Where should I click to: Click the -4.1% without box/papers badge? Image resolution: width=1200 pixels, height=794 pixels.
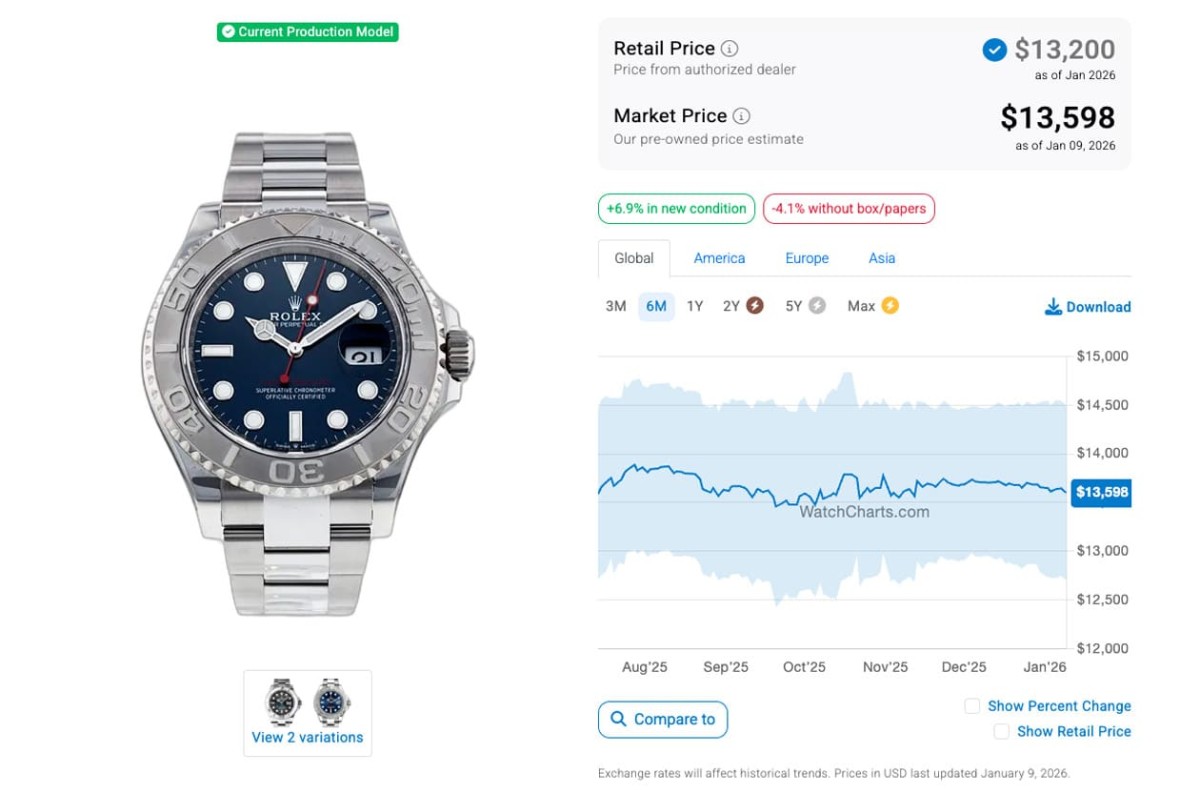tap(849, 209)
